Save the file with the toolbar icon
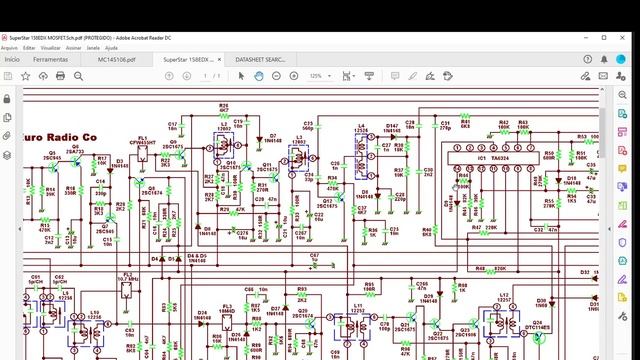The width and height of the screenshot is (640, 360). coord(8,76)
